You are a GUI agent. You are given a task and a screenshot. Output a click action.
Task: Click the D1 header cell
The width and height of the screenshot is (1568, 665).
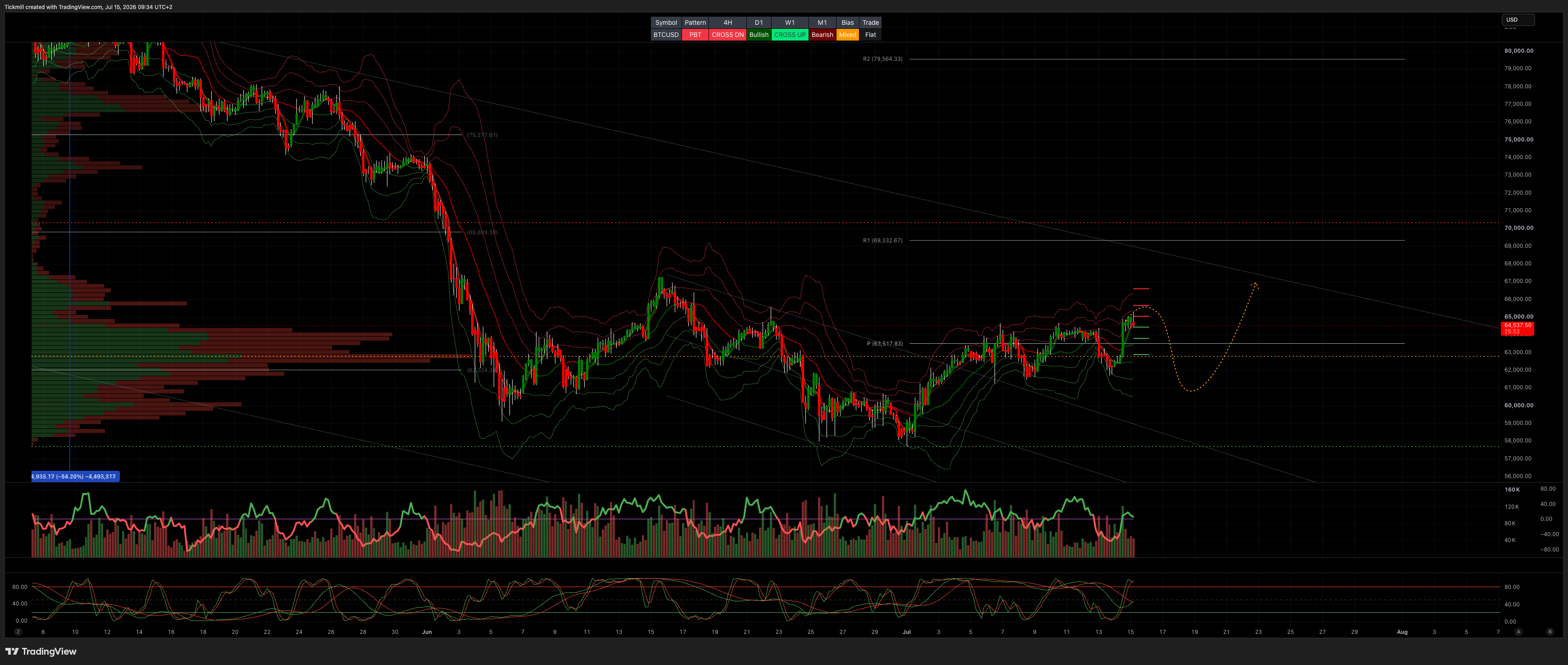[759, 23]
